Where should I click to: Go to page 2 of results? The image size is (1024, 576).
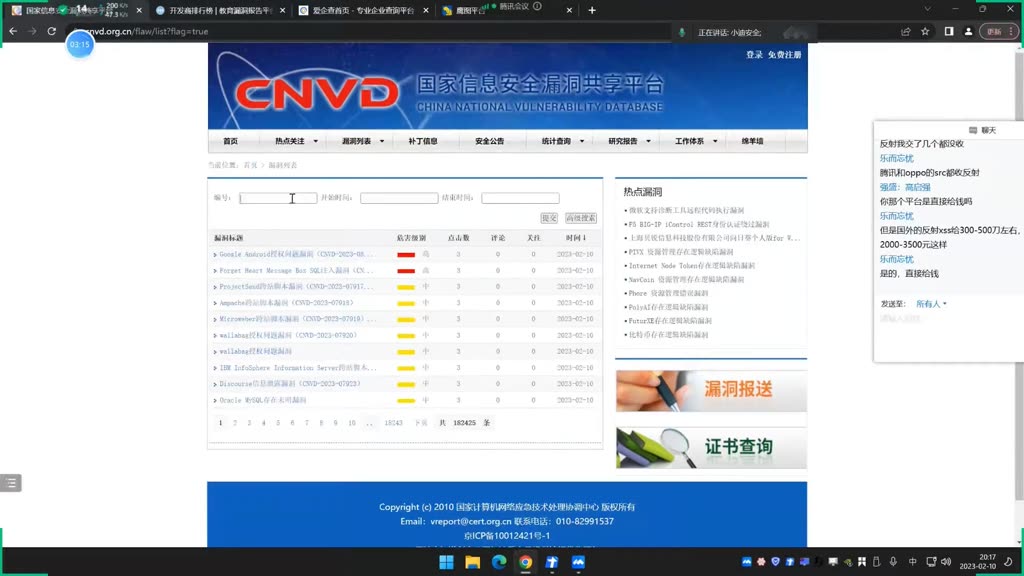click(235, 423)
